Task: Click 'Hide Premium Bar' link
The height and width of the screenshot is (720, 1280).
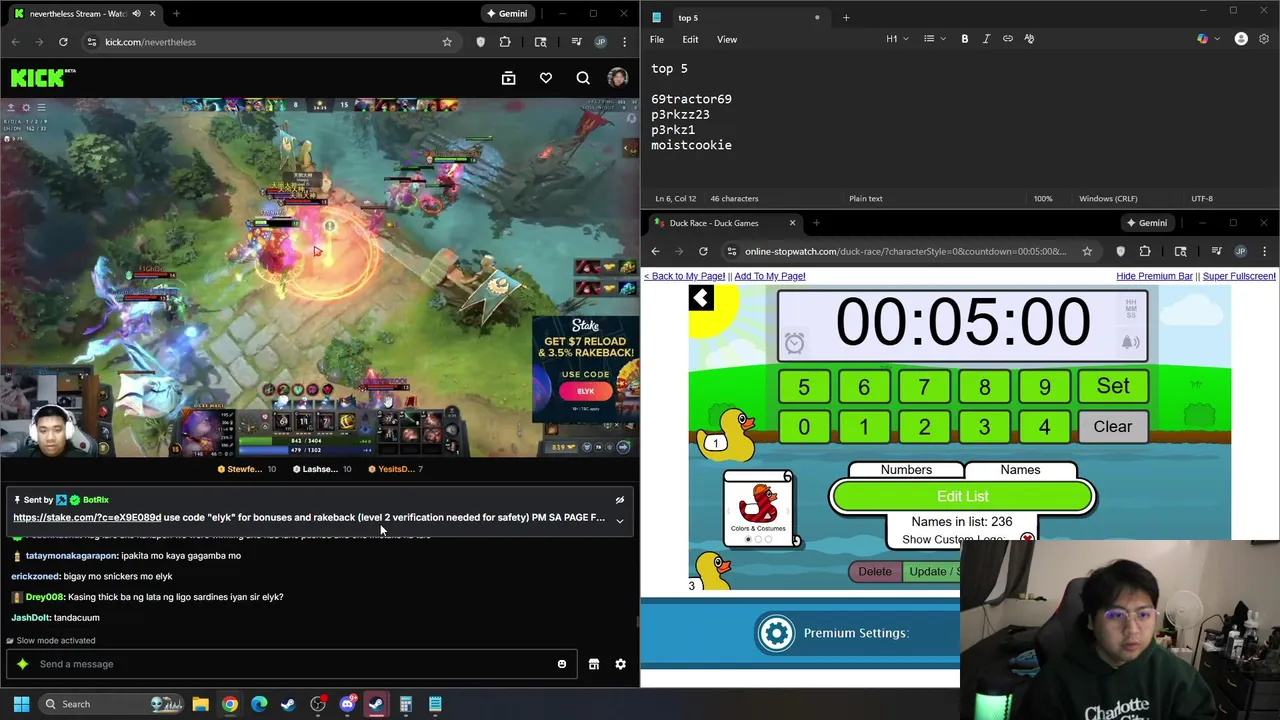Action: 1154,276
